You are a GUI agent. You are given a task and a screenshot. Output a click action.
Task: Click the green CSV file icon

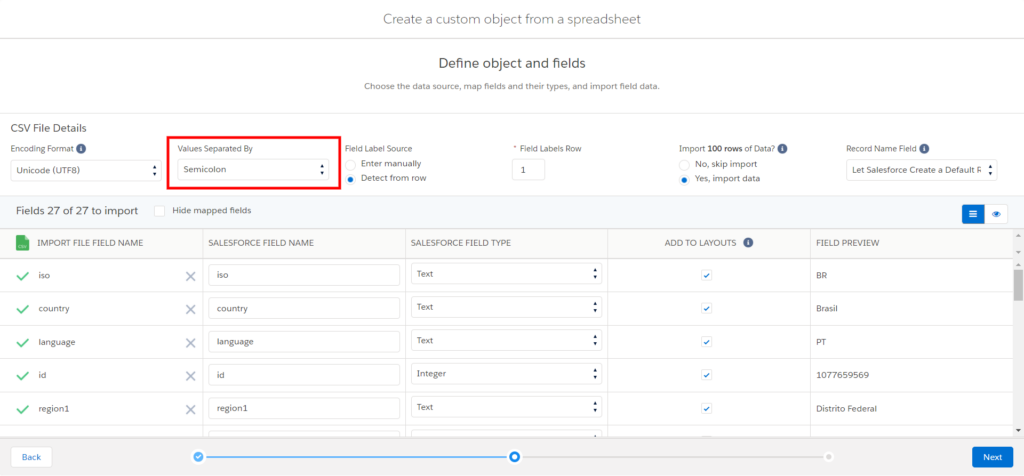click(x=22, y=243)
